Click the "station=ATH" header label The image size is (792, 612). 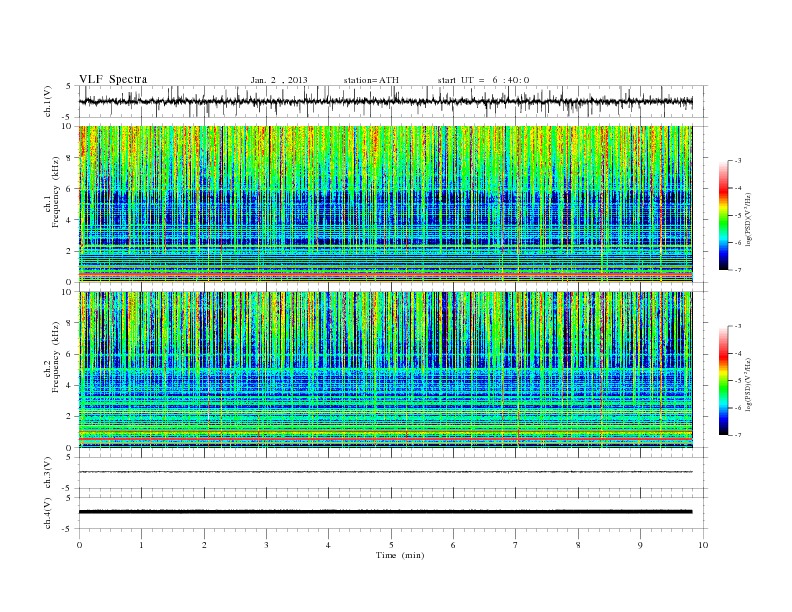(371, 80)
